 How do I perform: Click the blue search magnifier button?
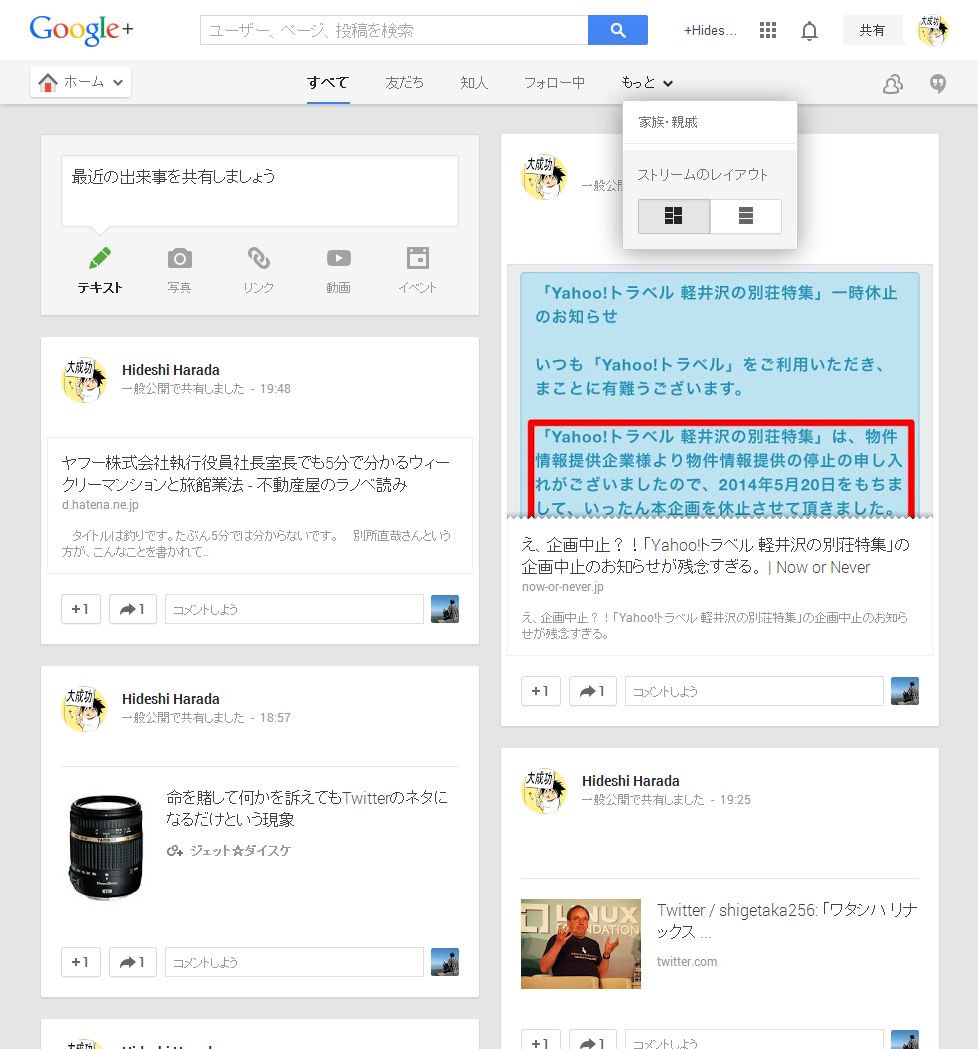(617, 30)
